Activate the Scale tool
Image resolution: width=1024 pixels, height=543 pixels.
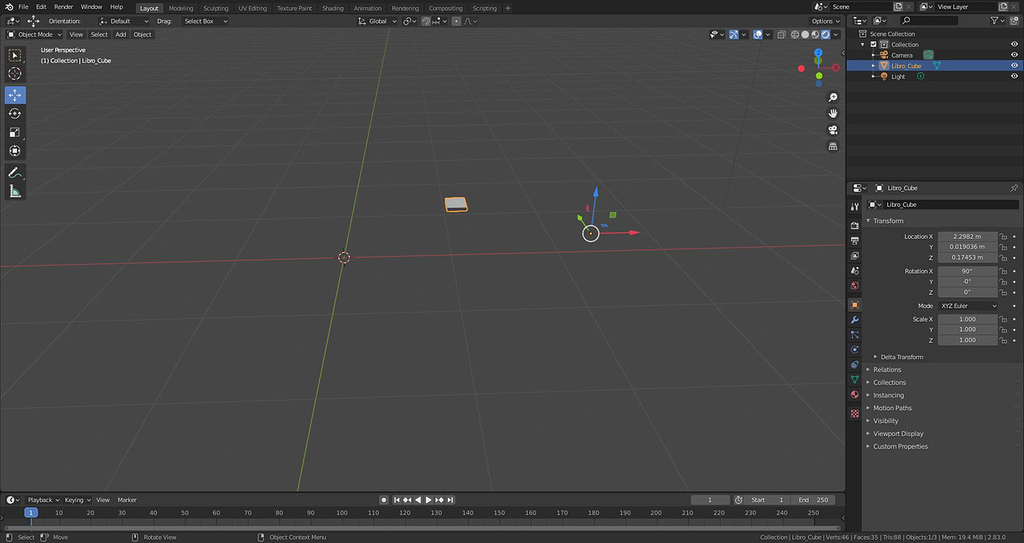pos(15,132)
